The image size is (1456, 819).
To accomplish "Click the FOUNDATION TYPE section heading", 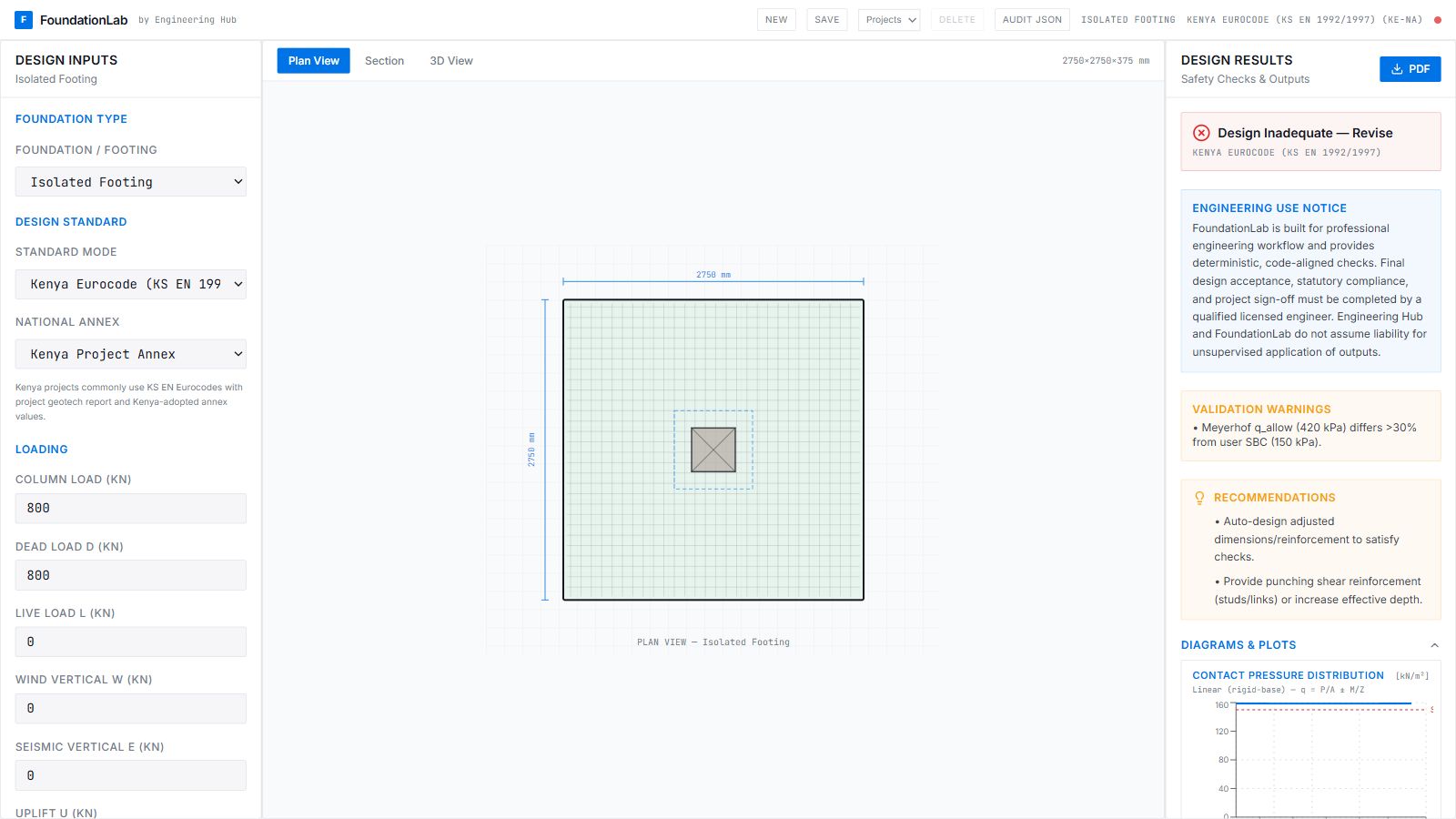I will 71,119.
